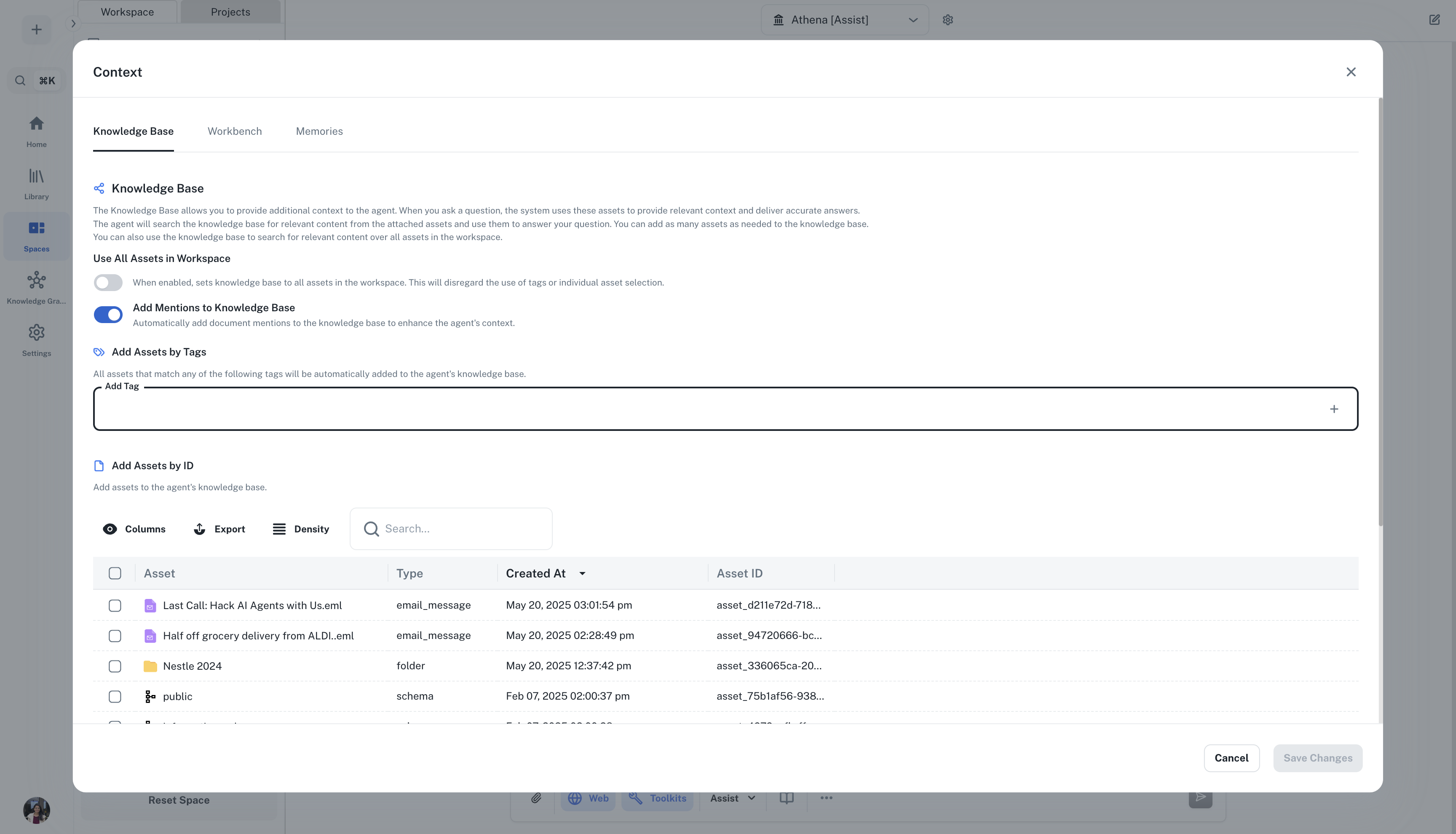This screenshot has height=834, width=1456.
Task: Enable Use All Assets in Workspace toggle
Action: tap(108, 282)
